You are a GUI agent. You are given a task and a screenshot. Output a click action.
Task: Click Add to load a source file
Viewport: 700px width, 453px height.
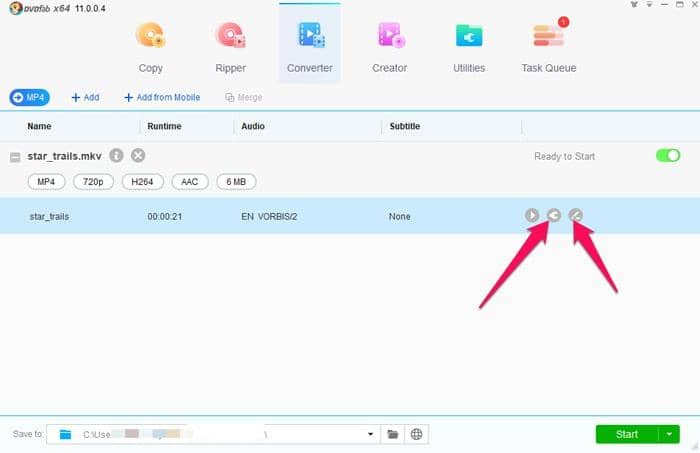coord(85,97)
